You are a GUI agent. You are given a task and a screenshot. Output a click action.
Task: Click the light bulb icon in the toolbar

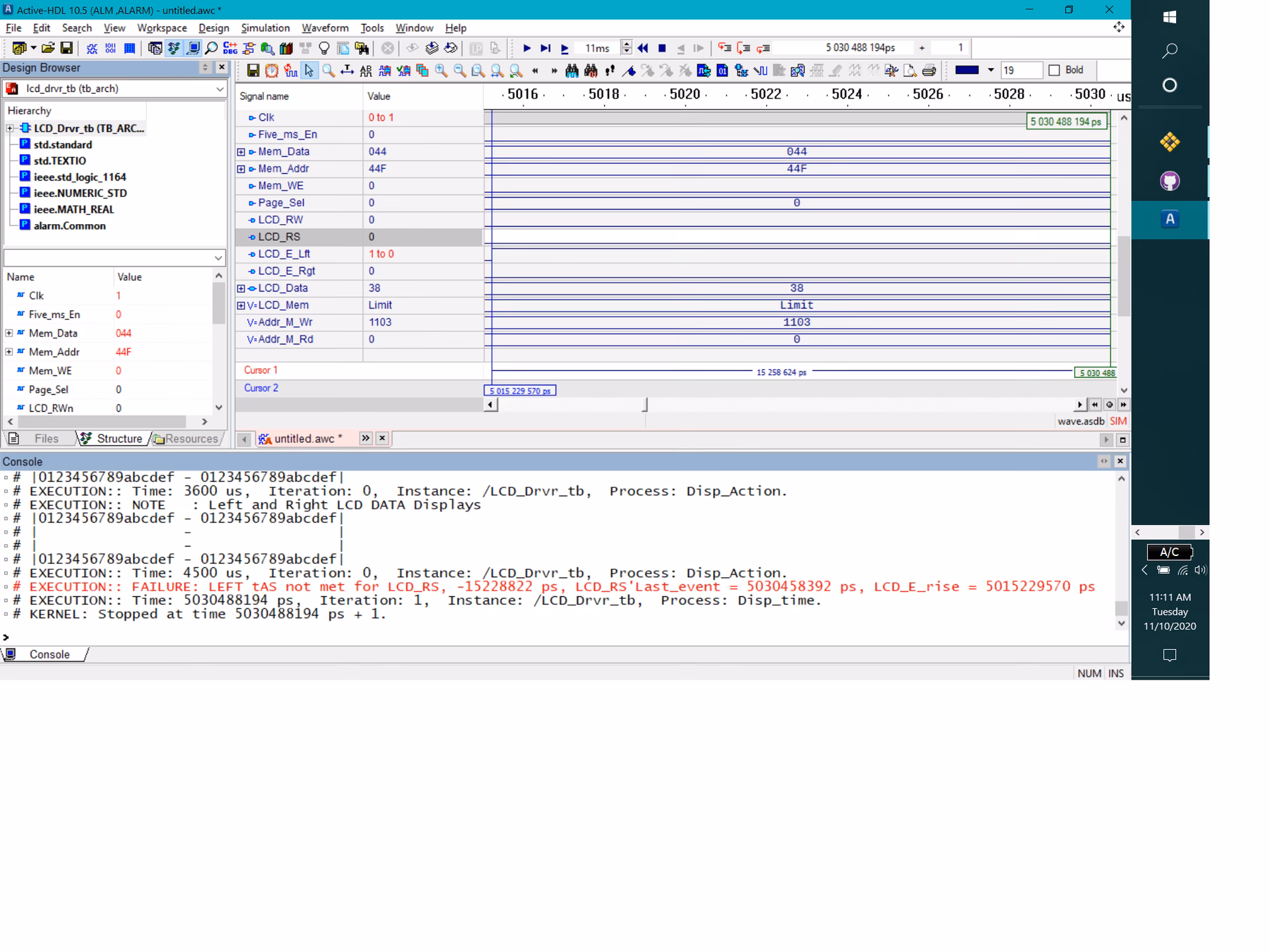click(x=324, y=48)
